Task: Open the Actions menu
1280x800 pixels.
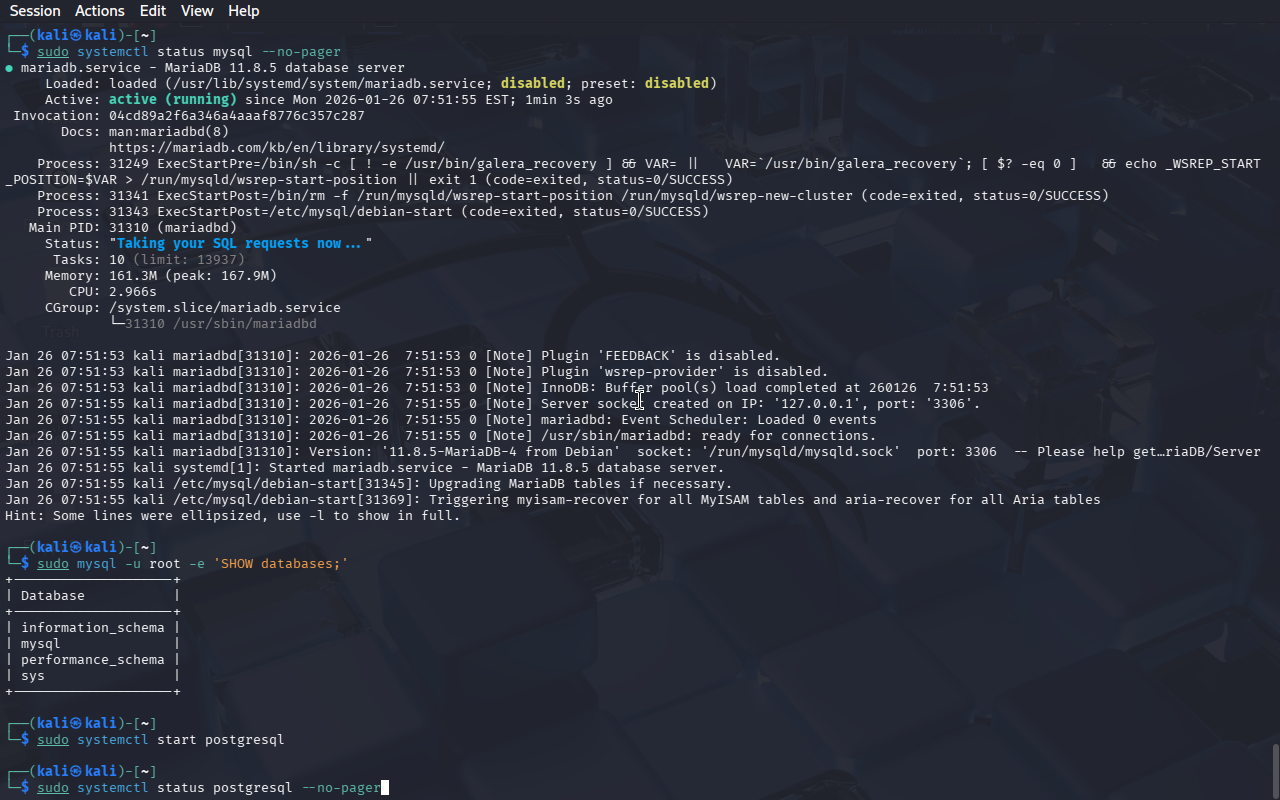Action: click(100, 11)
